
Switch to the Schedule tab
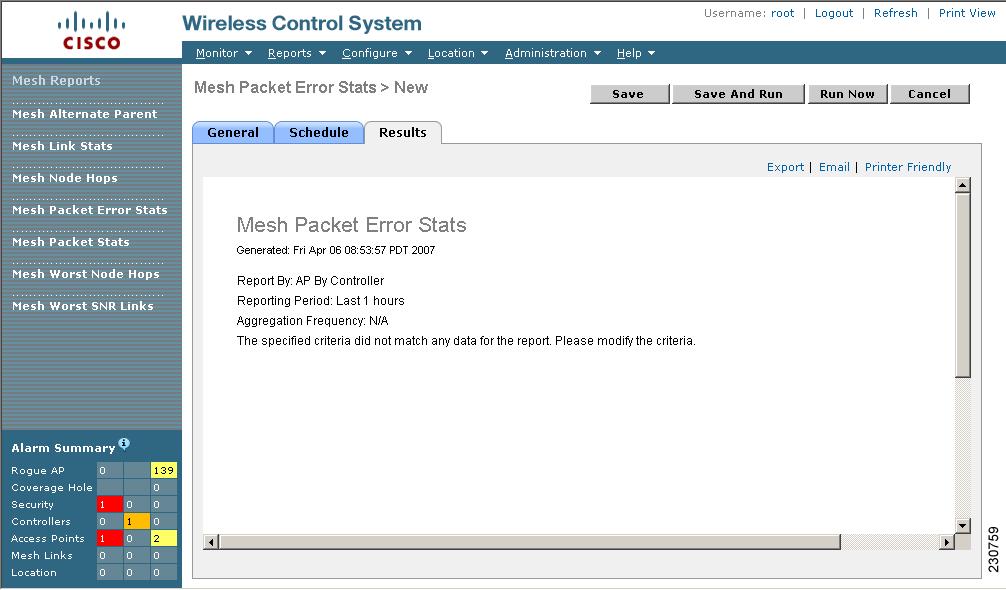[x=319, y=133]
